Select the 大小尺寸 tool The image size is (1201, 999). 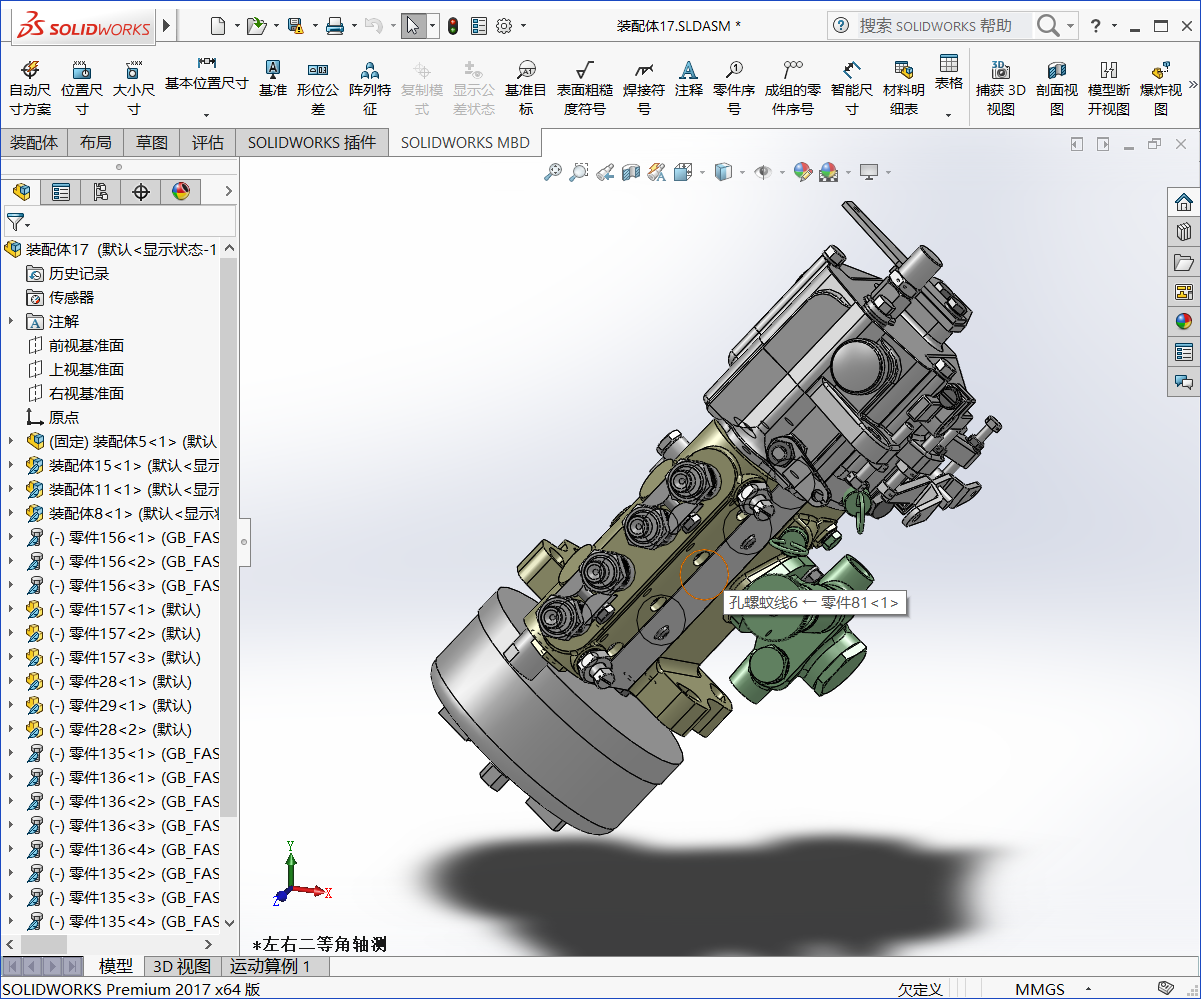(x=133, y=87)
